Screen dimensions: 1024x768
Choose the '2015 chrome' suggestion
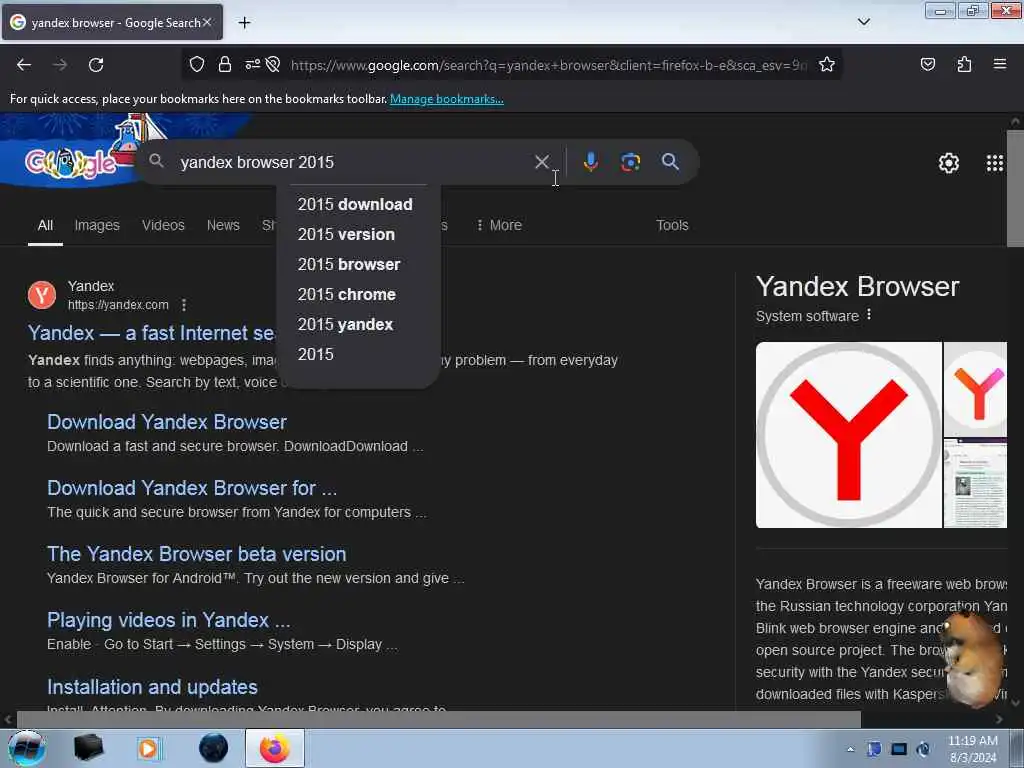coord(347,295)
